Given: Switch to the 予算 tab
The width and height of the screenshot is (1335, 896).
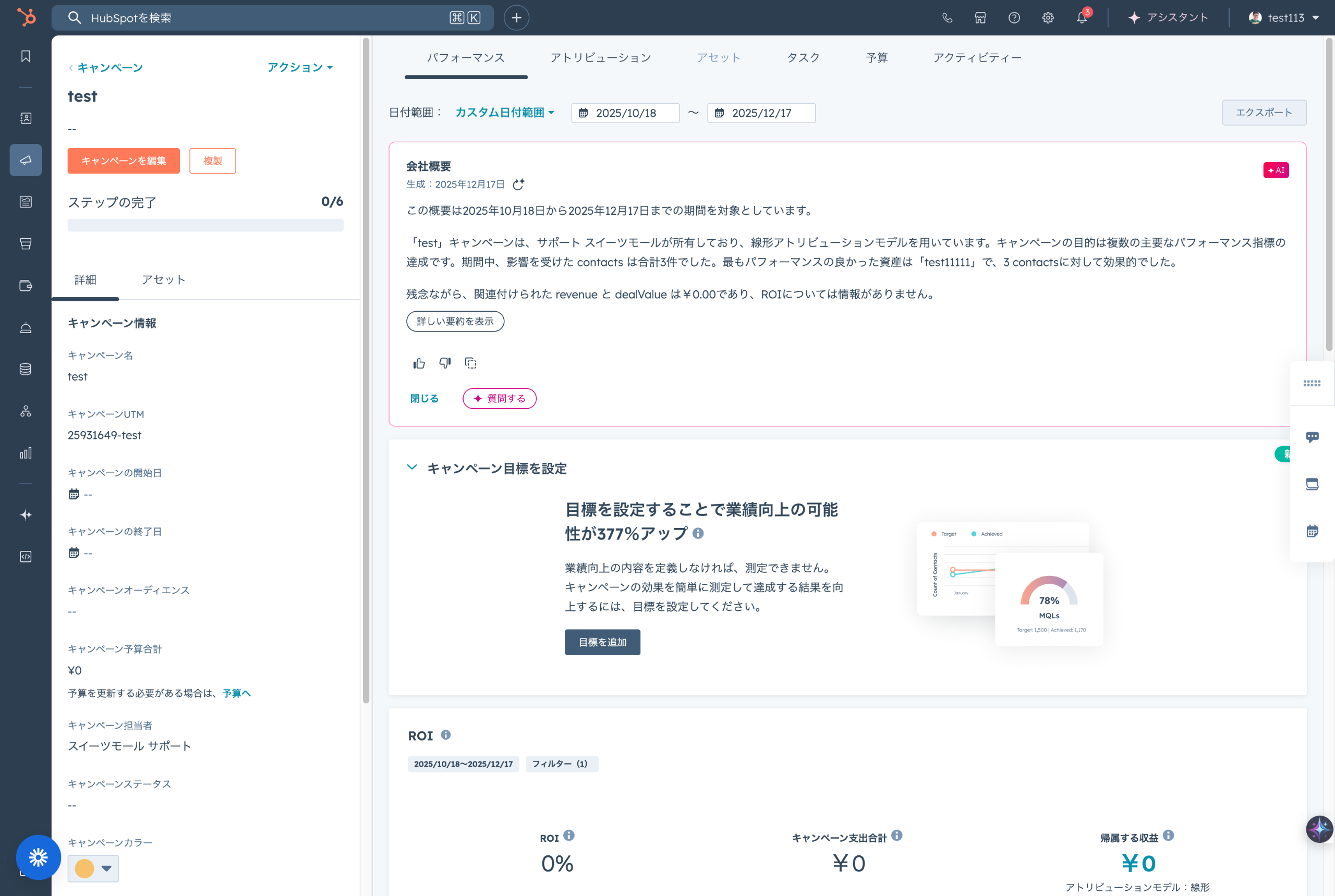Looking at the screenshot, I should click(x=877, y=58).
